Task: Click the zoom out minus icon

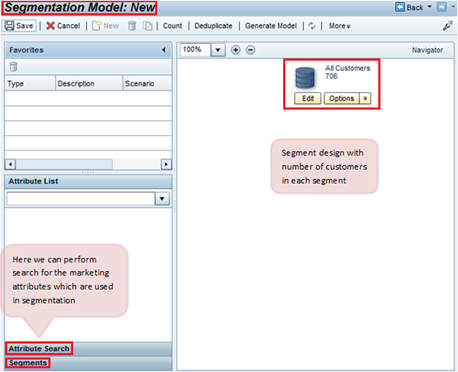Action: 250,50
